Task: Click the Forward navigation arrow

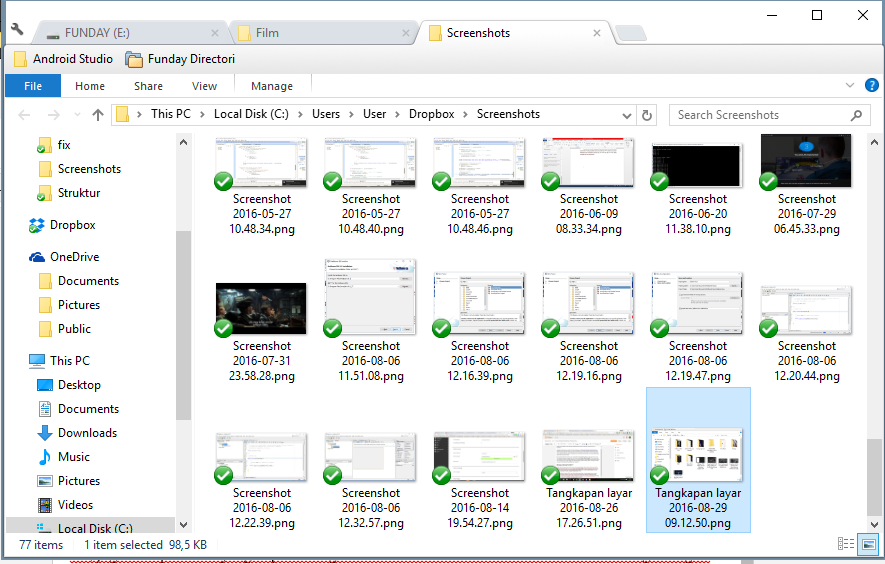Action: tap(54, 115)
